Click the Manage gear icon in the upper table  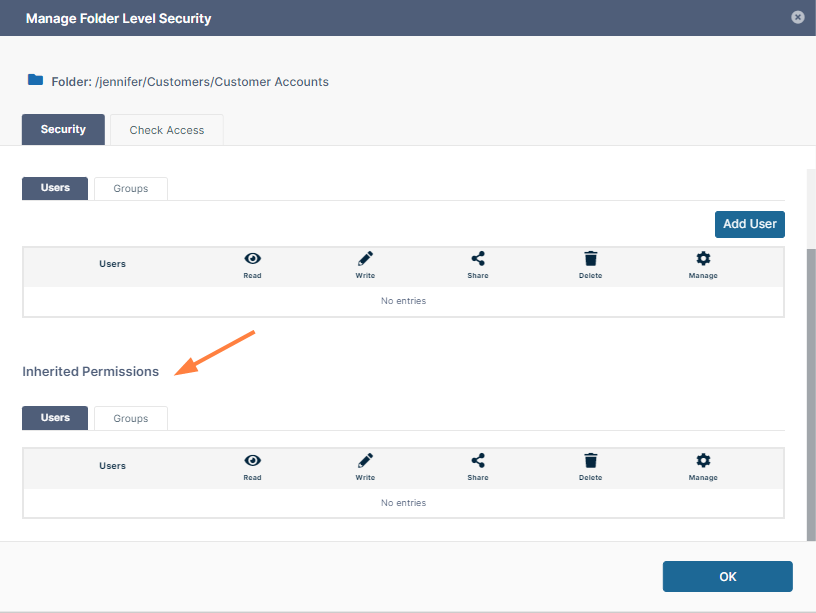(x=703, y=258)
